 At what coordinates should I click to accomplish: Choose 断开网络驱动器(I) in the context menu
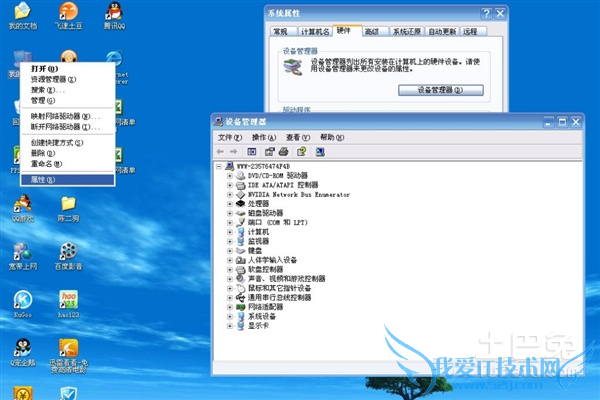(68, 127)
